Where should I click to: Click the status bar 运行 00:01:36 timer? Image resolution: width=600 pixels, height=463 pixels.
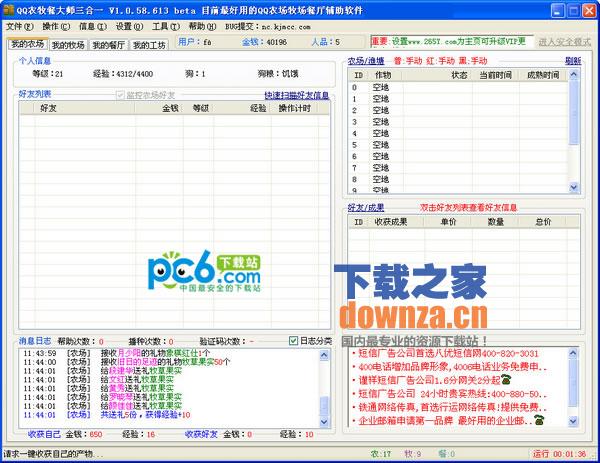click(x=559, y=454)
